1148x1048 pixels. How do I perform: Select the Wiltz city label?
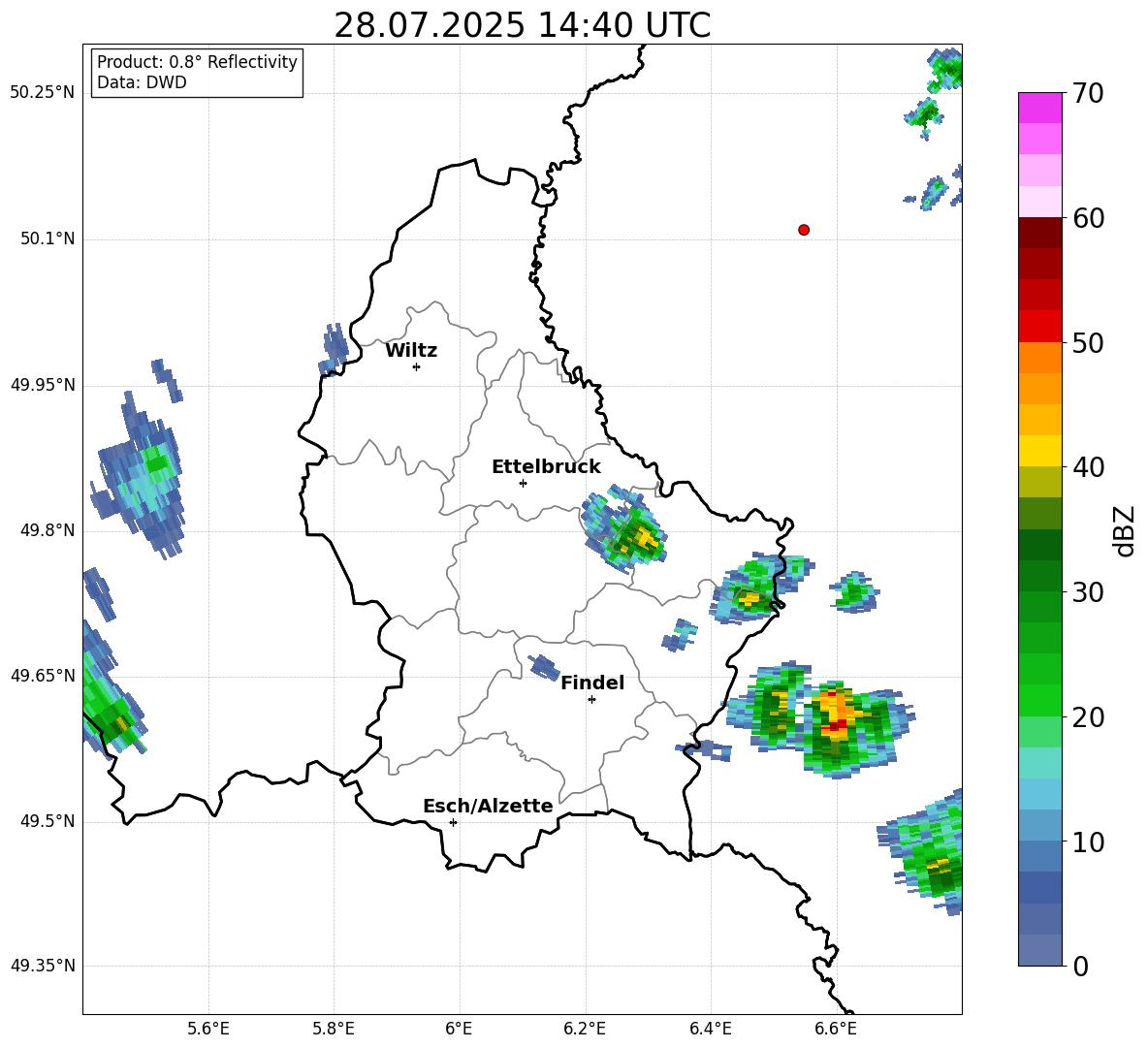tap(411, 351)
